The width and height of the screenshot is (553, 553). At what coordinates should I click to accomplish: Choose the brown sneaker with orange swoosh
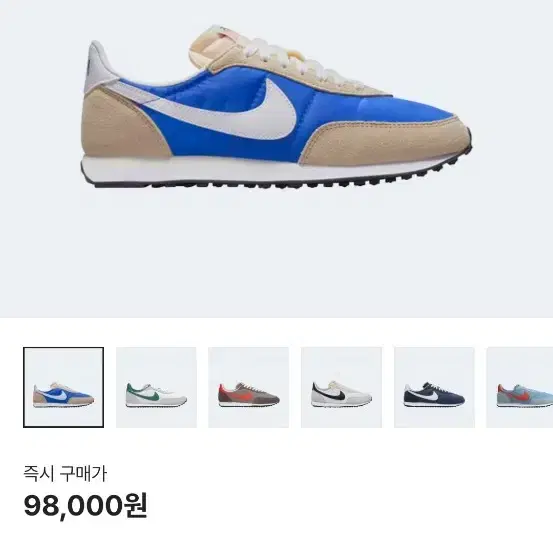point(249,387)
